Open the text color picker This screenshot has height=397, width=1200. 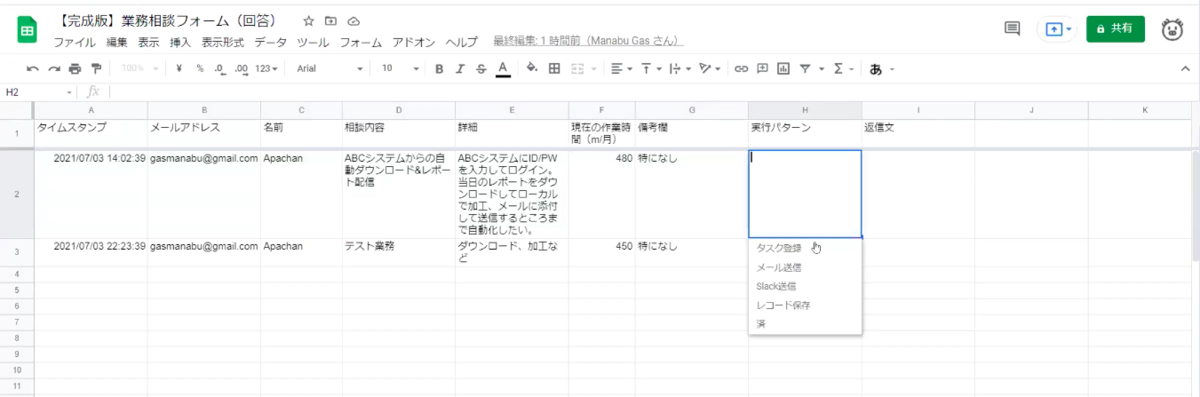tap(503, 69)
